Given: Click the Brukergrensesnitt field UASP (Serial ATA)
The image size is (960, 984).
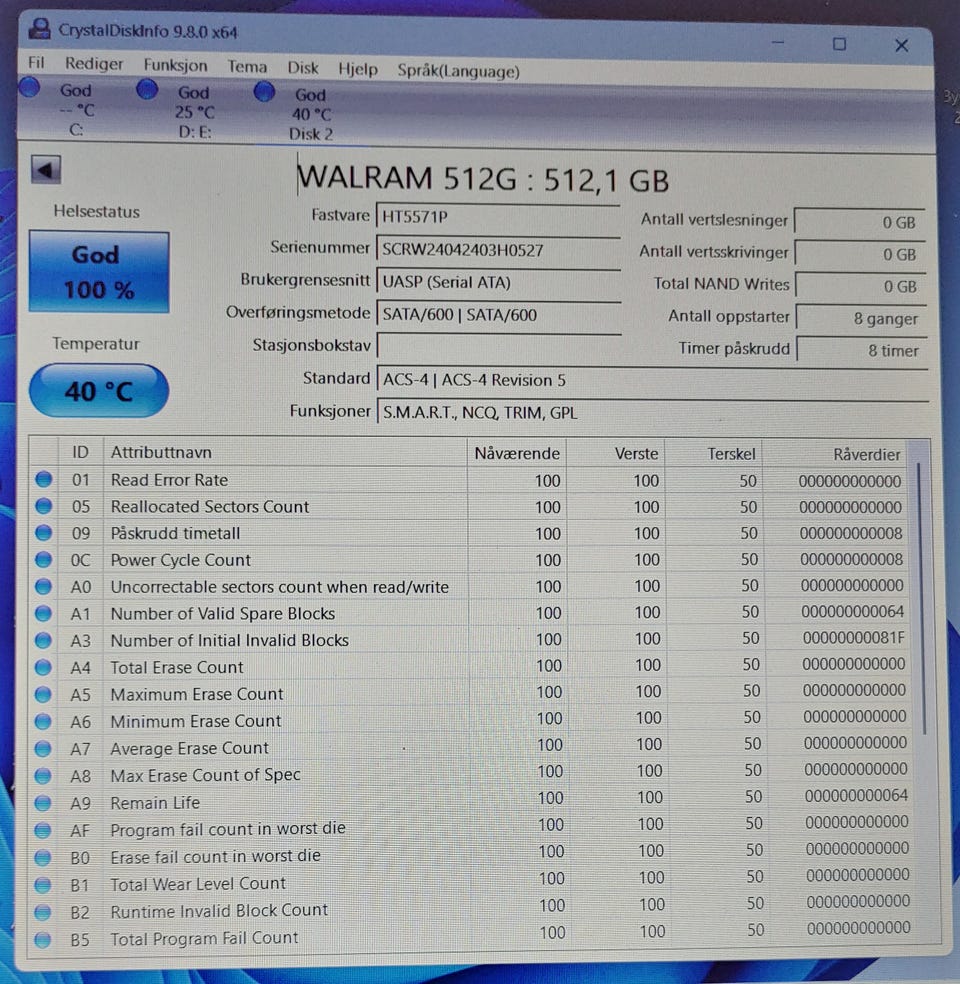Looking at the screenshot, I should pos(499,282).
